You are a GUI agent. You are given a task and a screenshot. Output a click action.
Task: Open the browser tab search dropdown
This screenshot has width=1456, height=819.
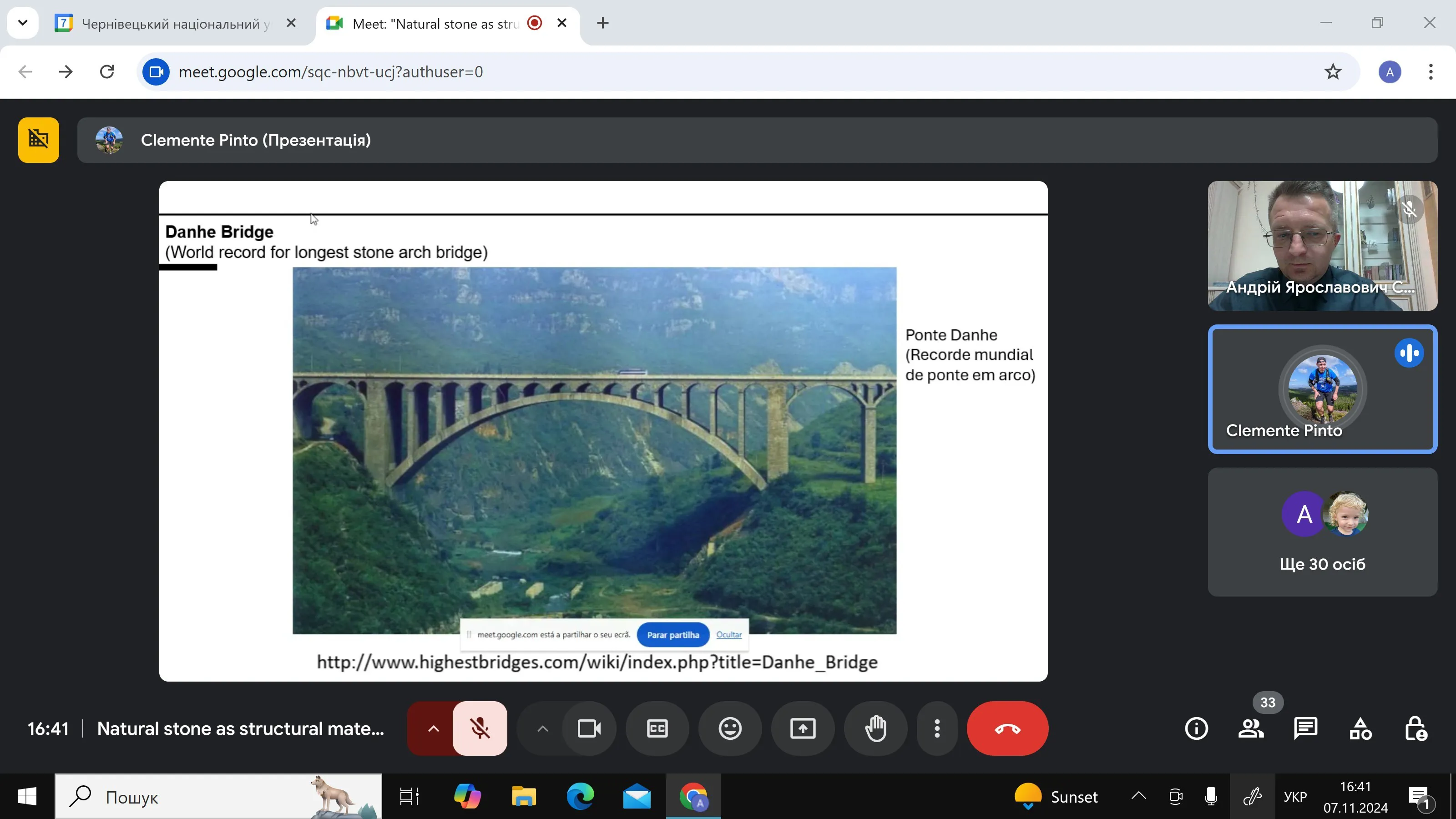click(x=23, y=23)
